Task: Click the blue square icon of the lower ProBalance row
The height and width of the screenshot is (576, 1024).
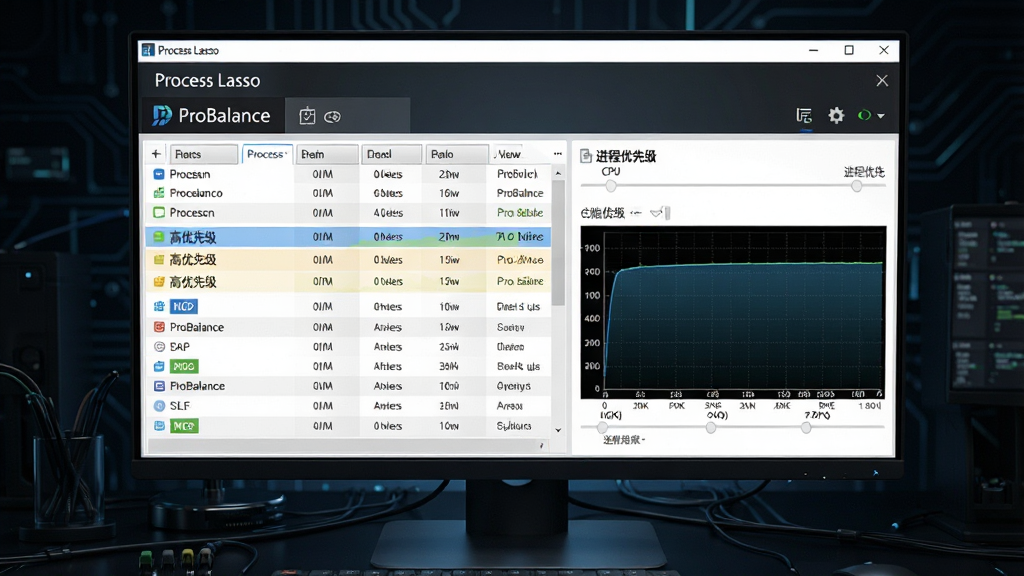Action: pos(159,386)
